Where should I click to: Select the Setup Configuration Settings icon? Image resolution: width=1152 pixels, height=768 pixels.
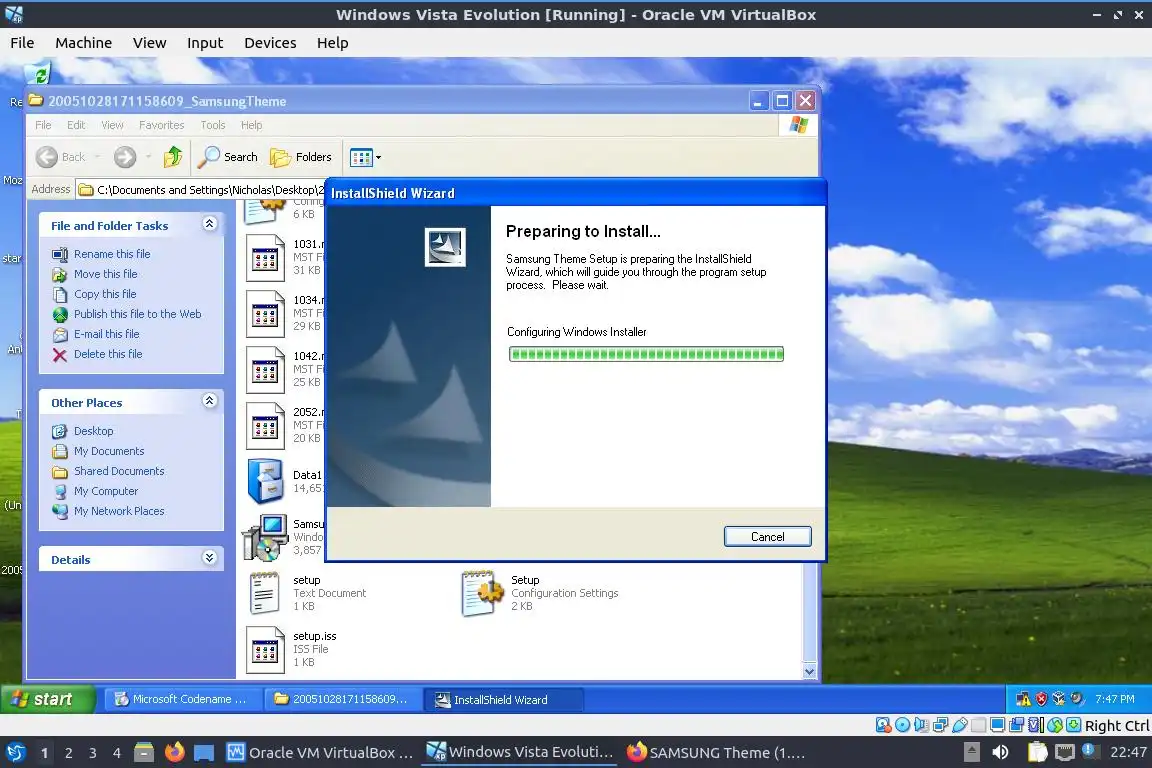coord(483,593)
